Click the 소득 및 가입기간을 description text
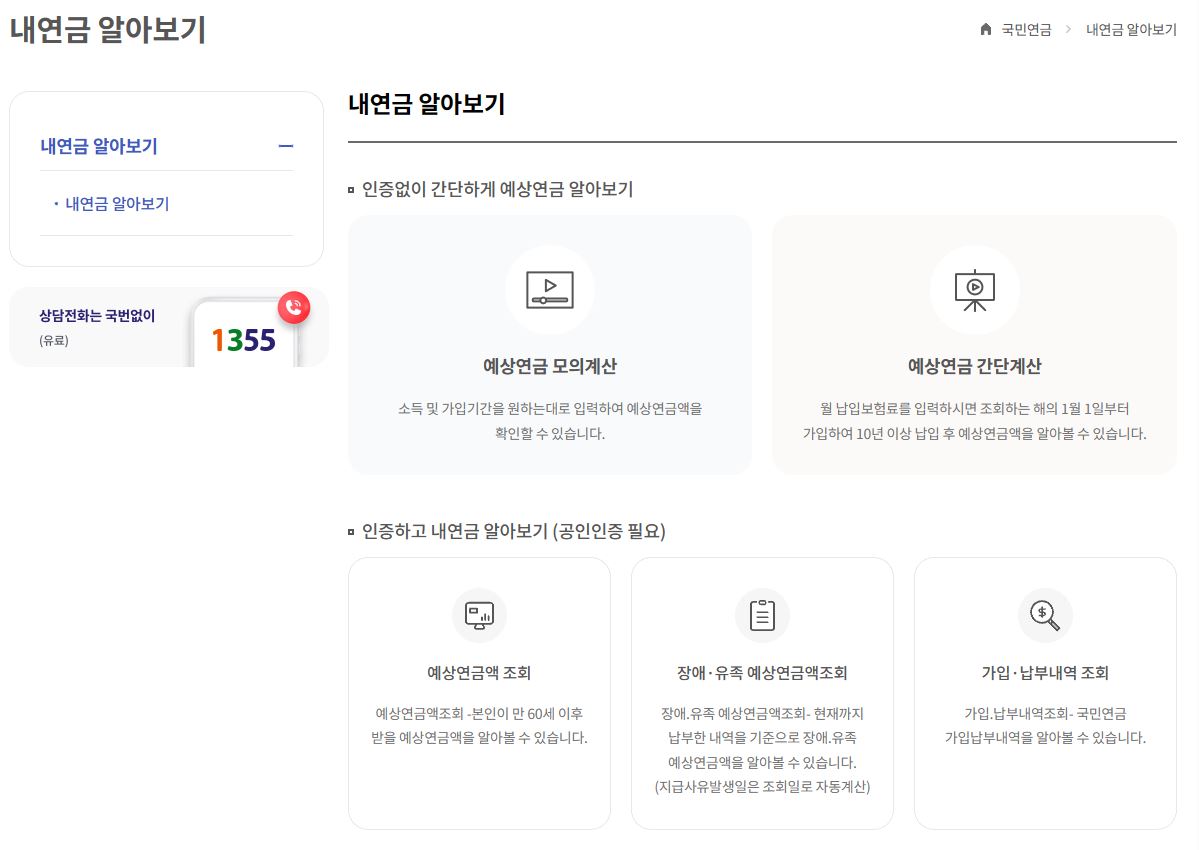 click(550, 421)
